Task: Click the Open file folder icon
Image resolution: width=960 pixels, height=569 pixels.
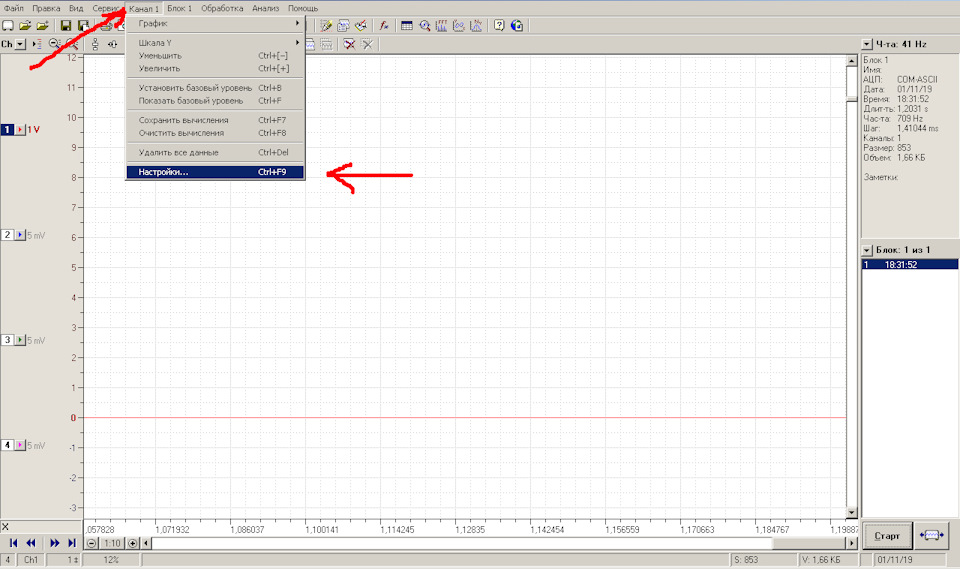Action: [25, 25]
